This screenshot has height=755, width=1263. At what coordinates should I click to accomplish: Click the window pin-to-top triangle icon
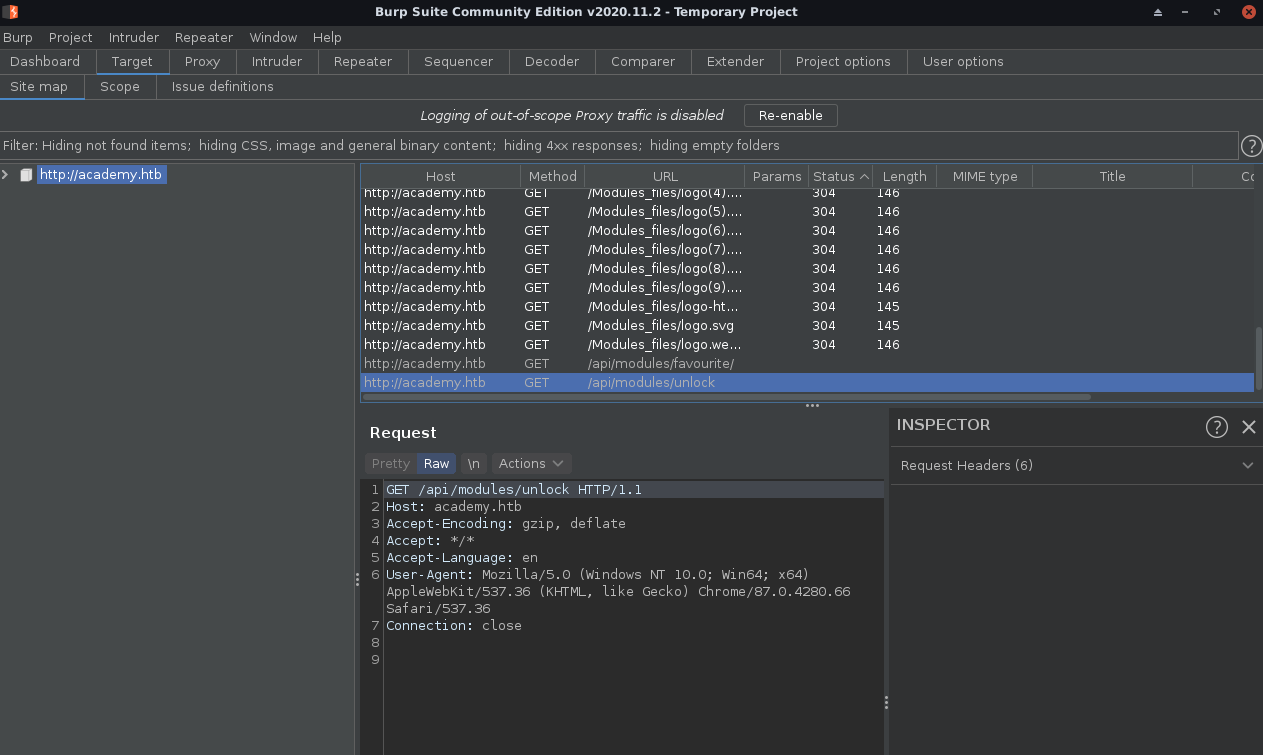point(1158,12)
